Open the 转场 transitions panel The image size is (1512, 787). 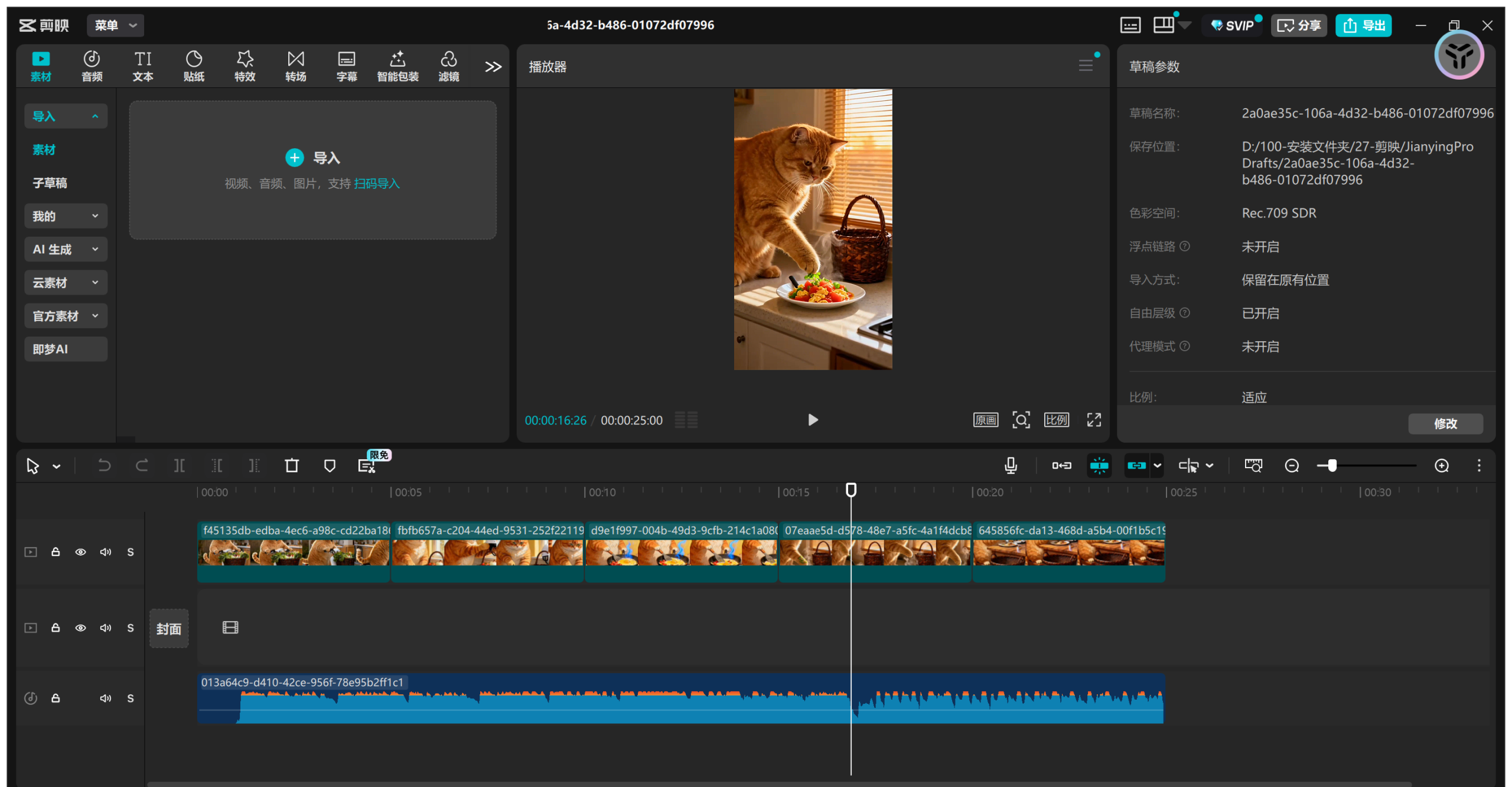point(295,66)
